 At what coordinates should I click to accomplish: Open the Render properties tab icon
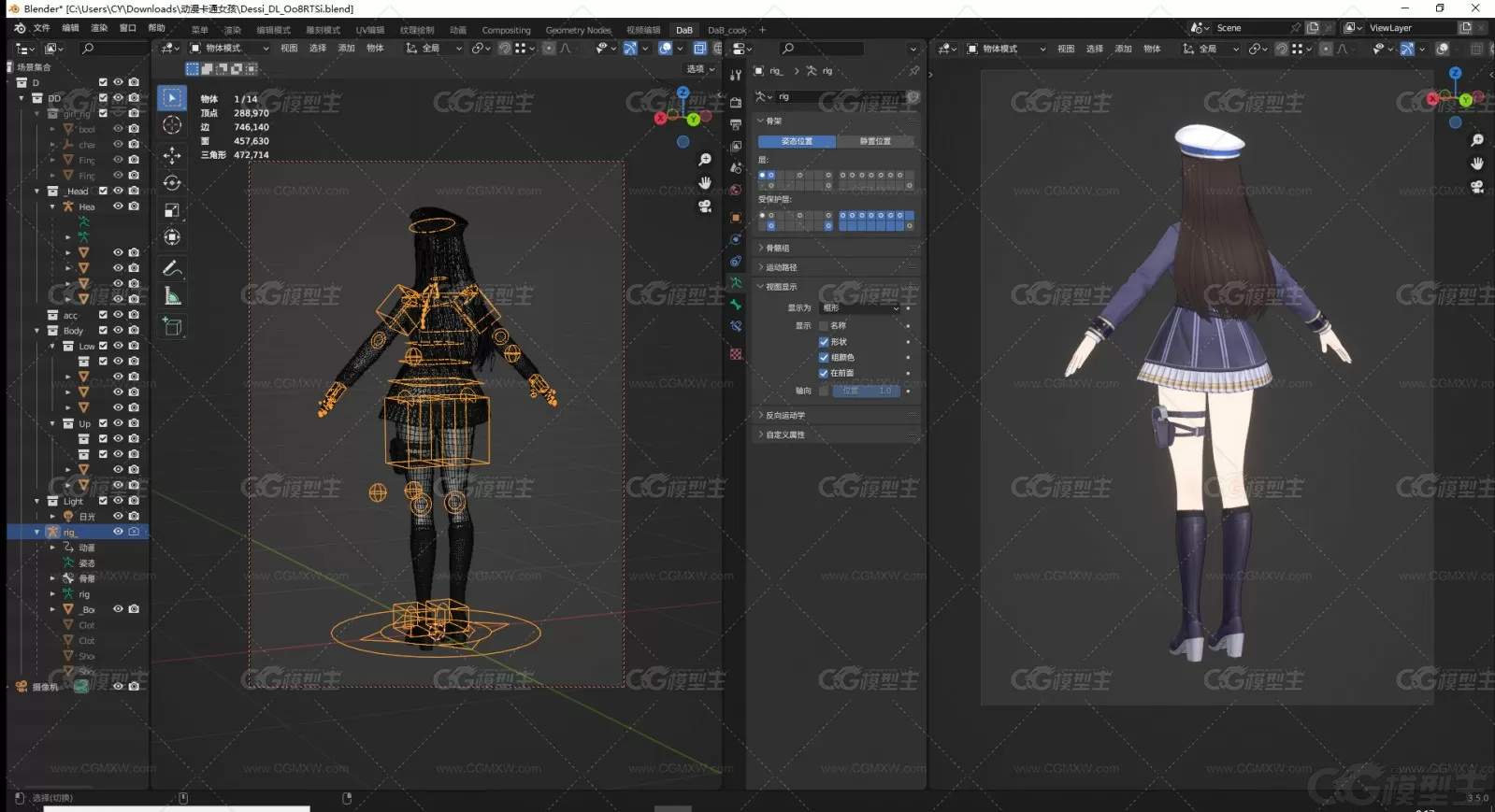click(736, 102)
